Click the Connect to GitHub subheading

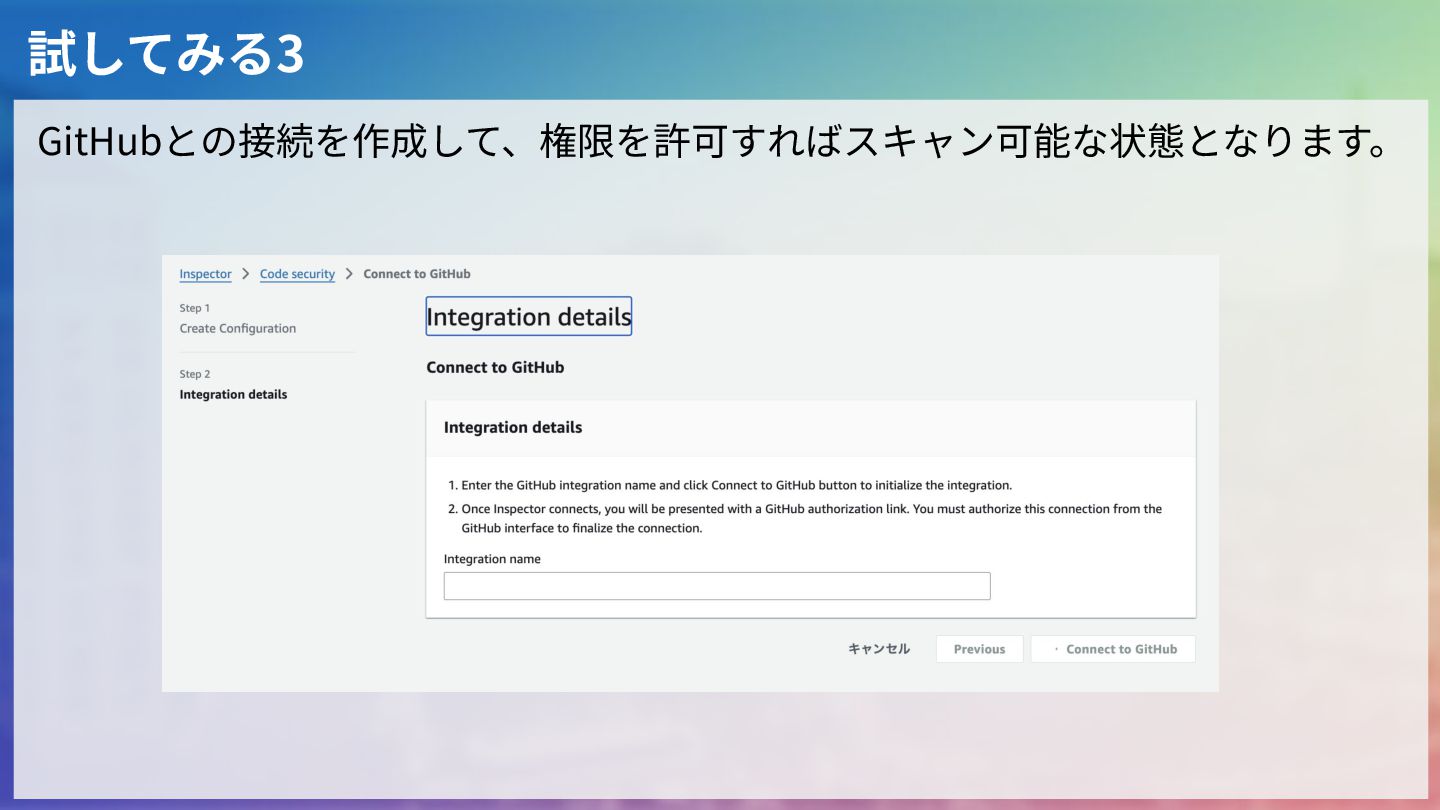pos(495,367)
